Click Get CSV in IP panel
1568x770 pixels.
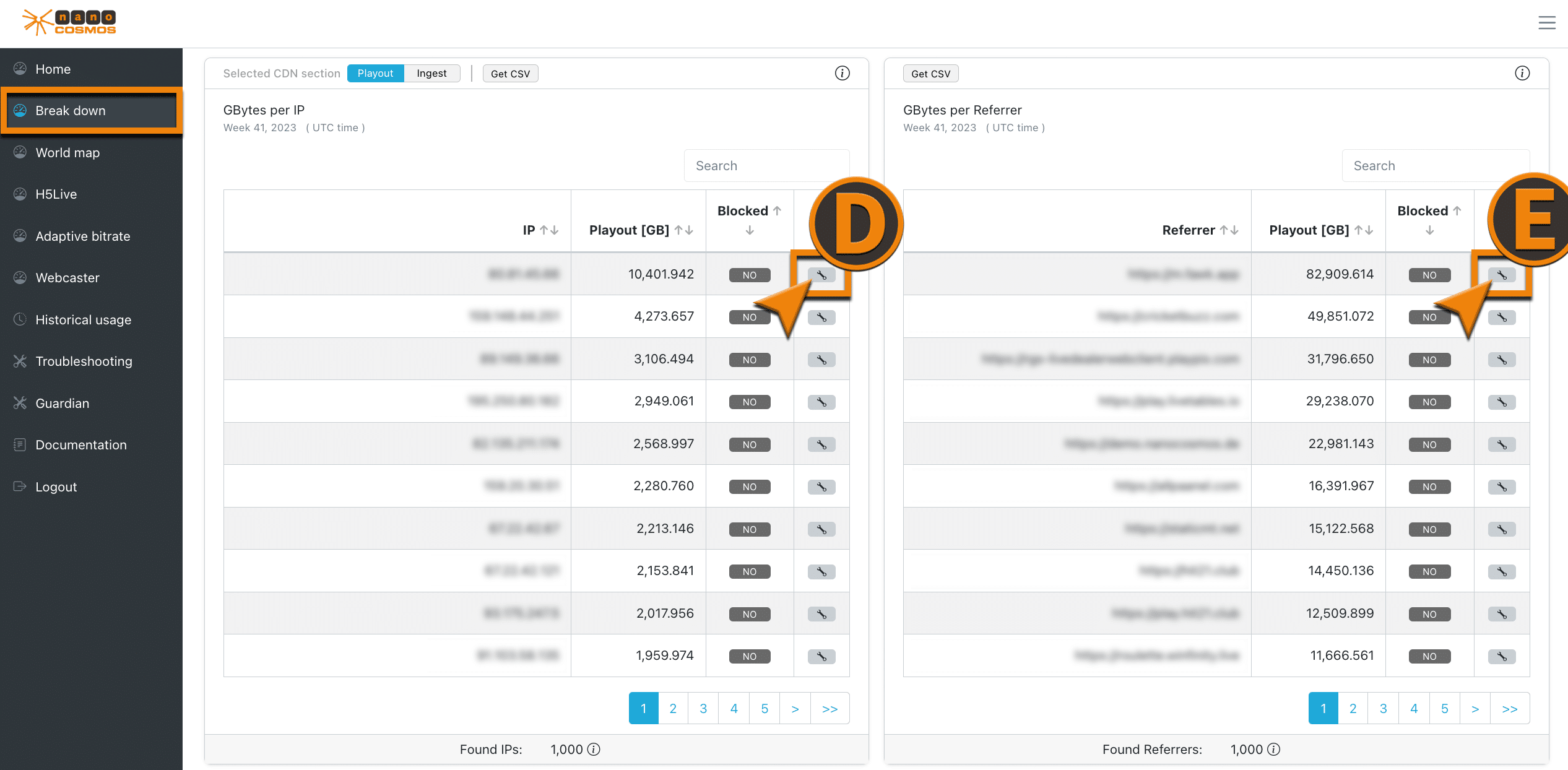[x=510, y=74]
